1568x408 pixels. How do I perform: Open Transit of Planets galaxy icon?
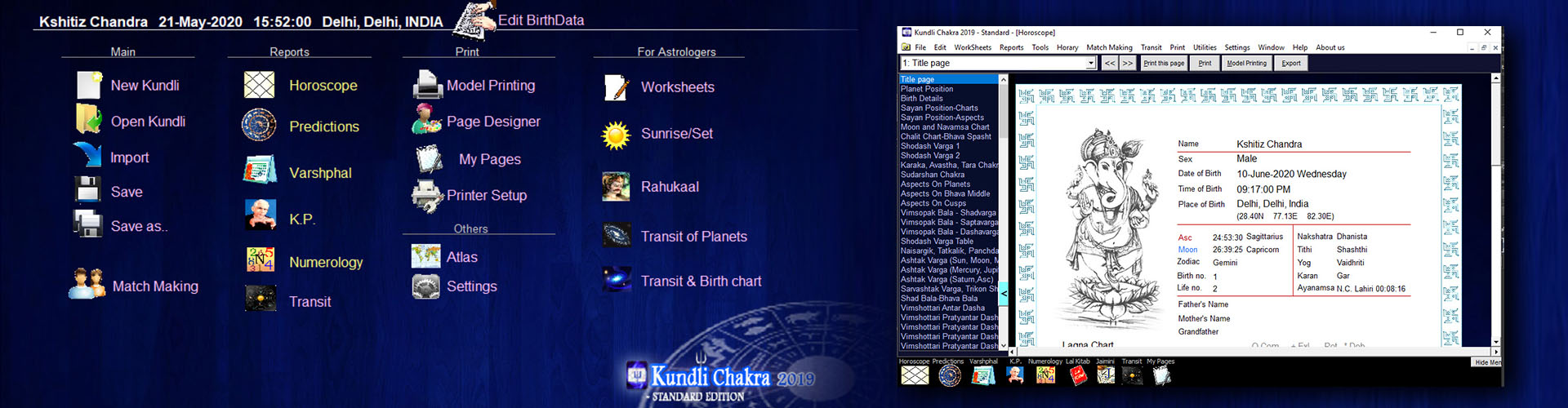[x=617, y=235]
